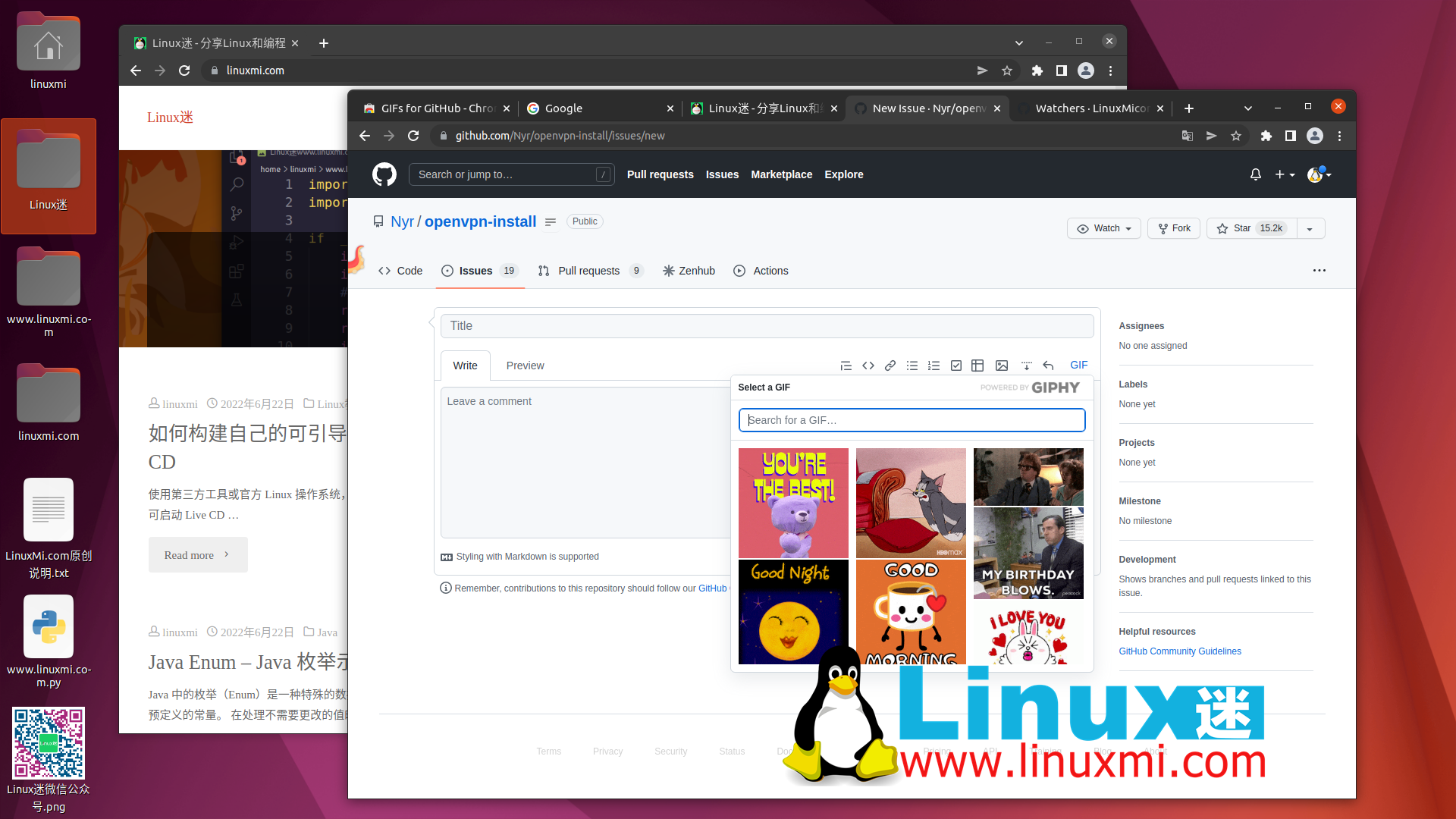Open Marketplace in GitHub header
The width and height of the screenshot is (1456, 819).
781,174
